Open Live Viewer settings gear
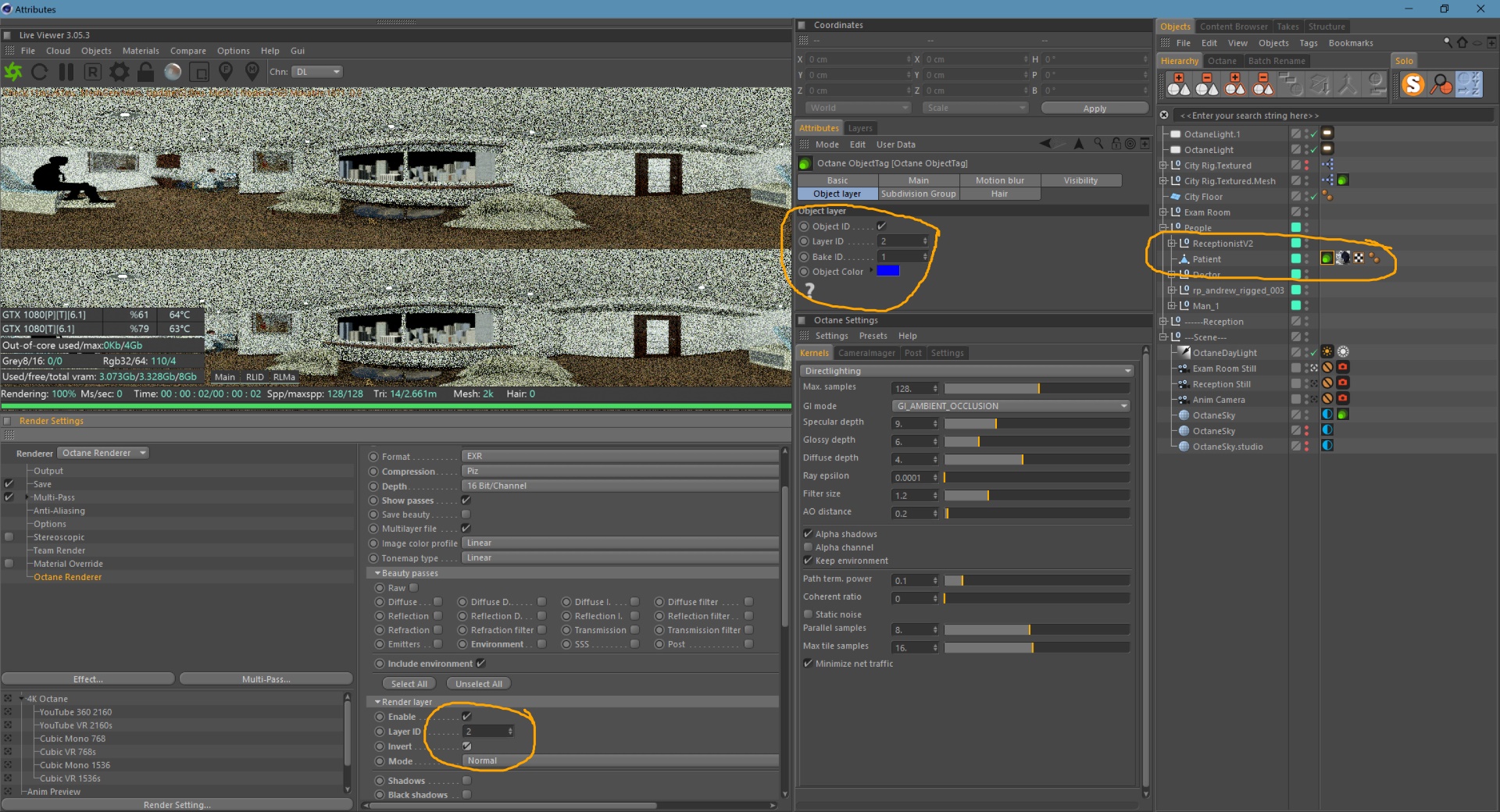 tap(119, 72)
